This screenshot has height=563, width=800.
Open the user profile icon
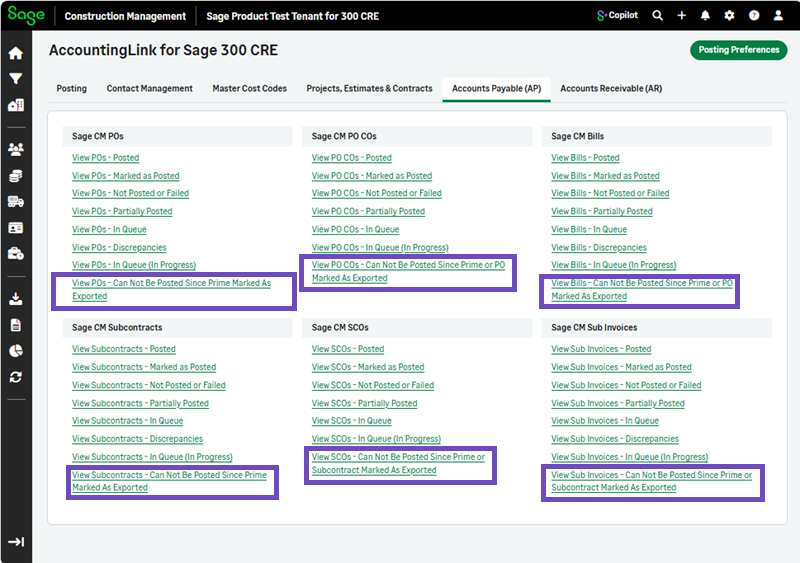(778, 15)
